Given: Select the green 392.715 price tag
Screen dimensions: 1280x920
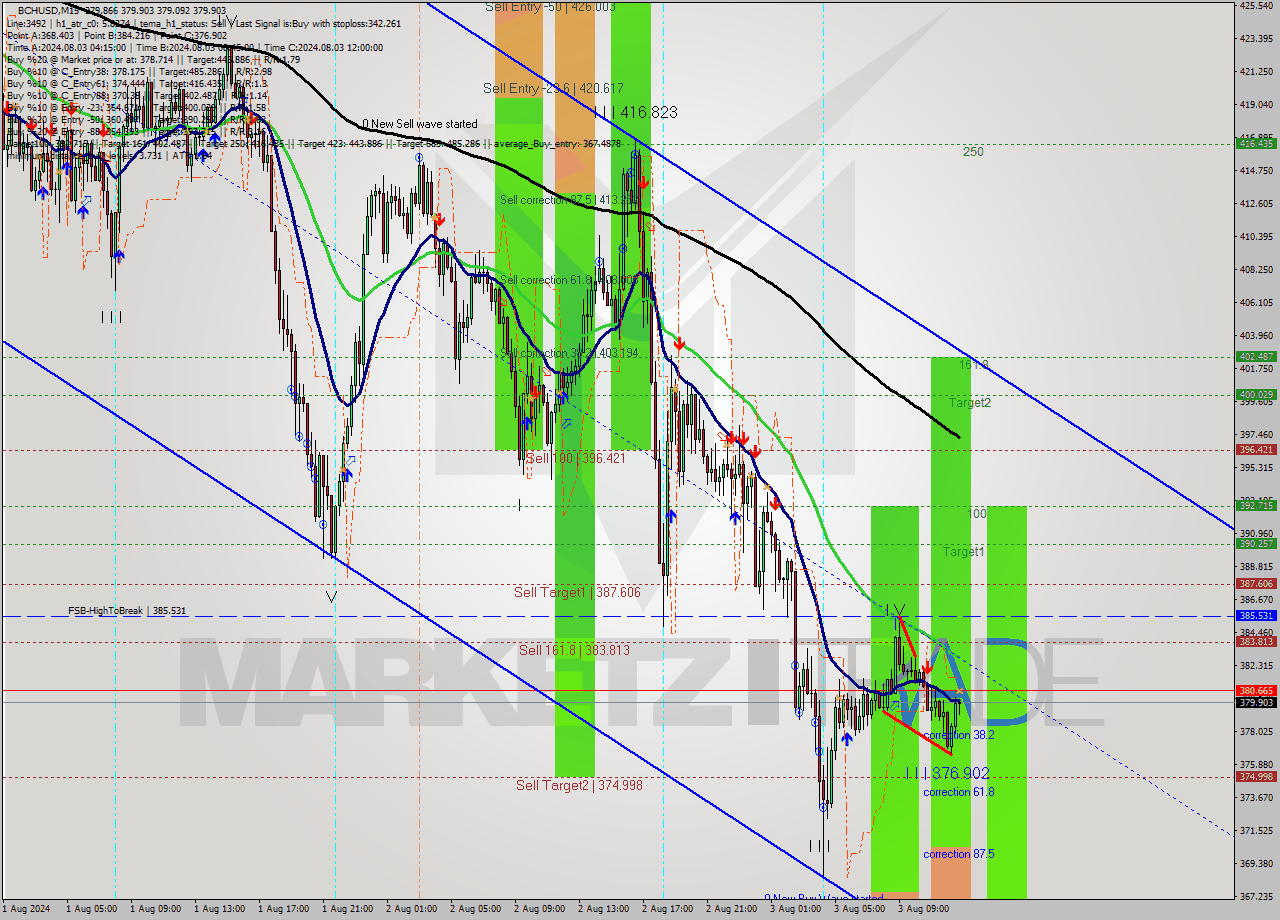Looking at the screenshot, I should click(x=1256, y=506).
